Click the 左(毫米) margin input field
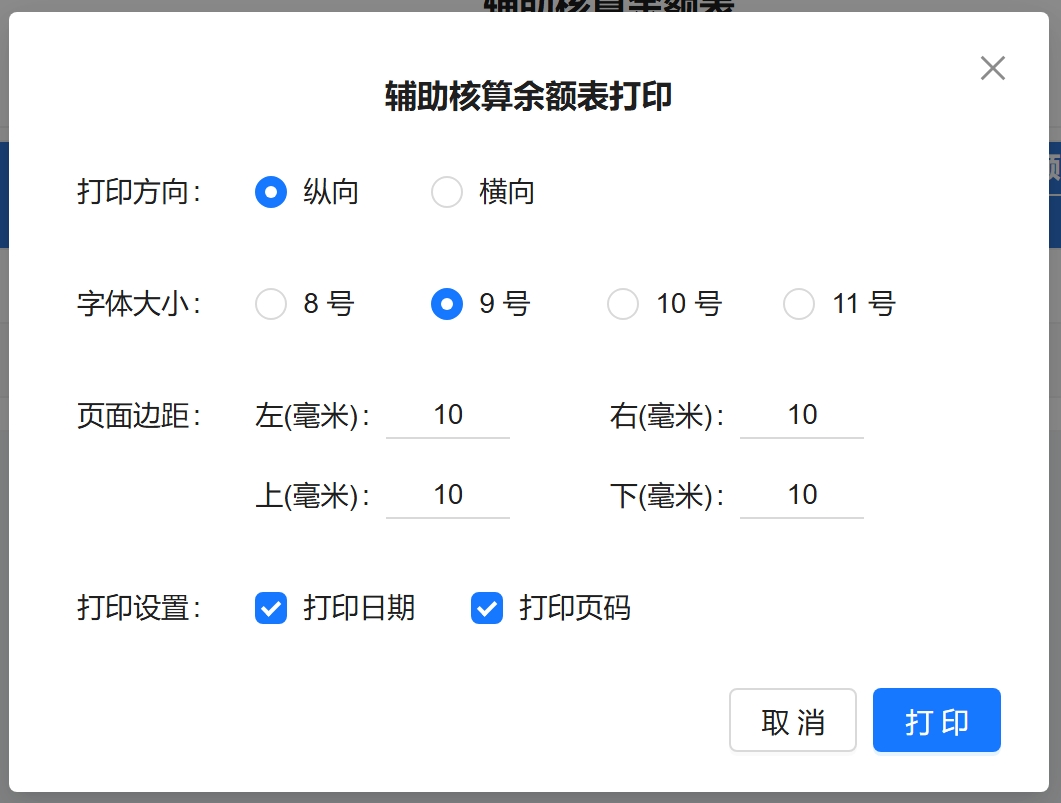 (448, 416)
